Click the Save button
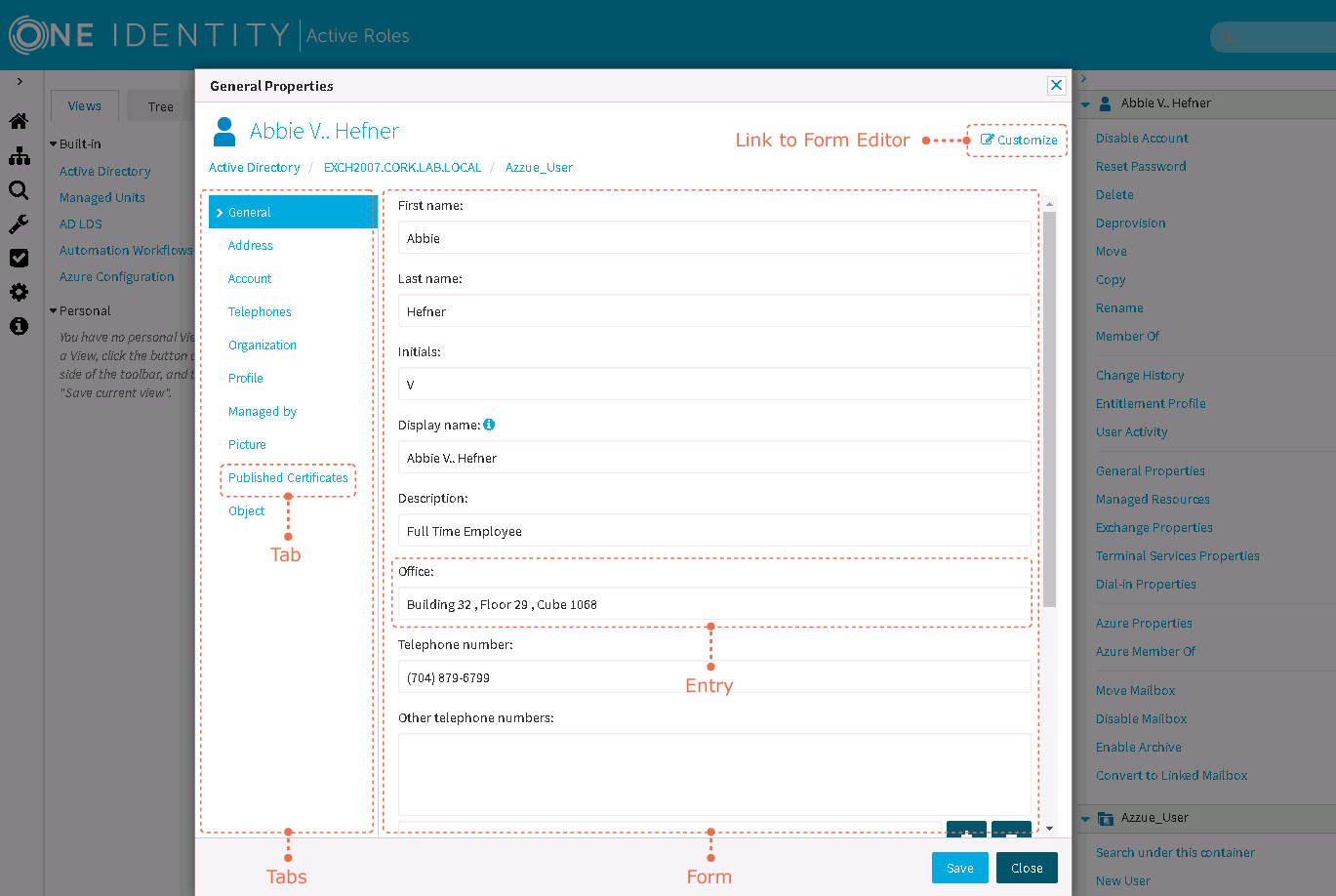The image size is (1336, 896). coord(959,868)
